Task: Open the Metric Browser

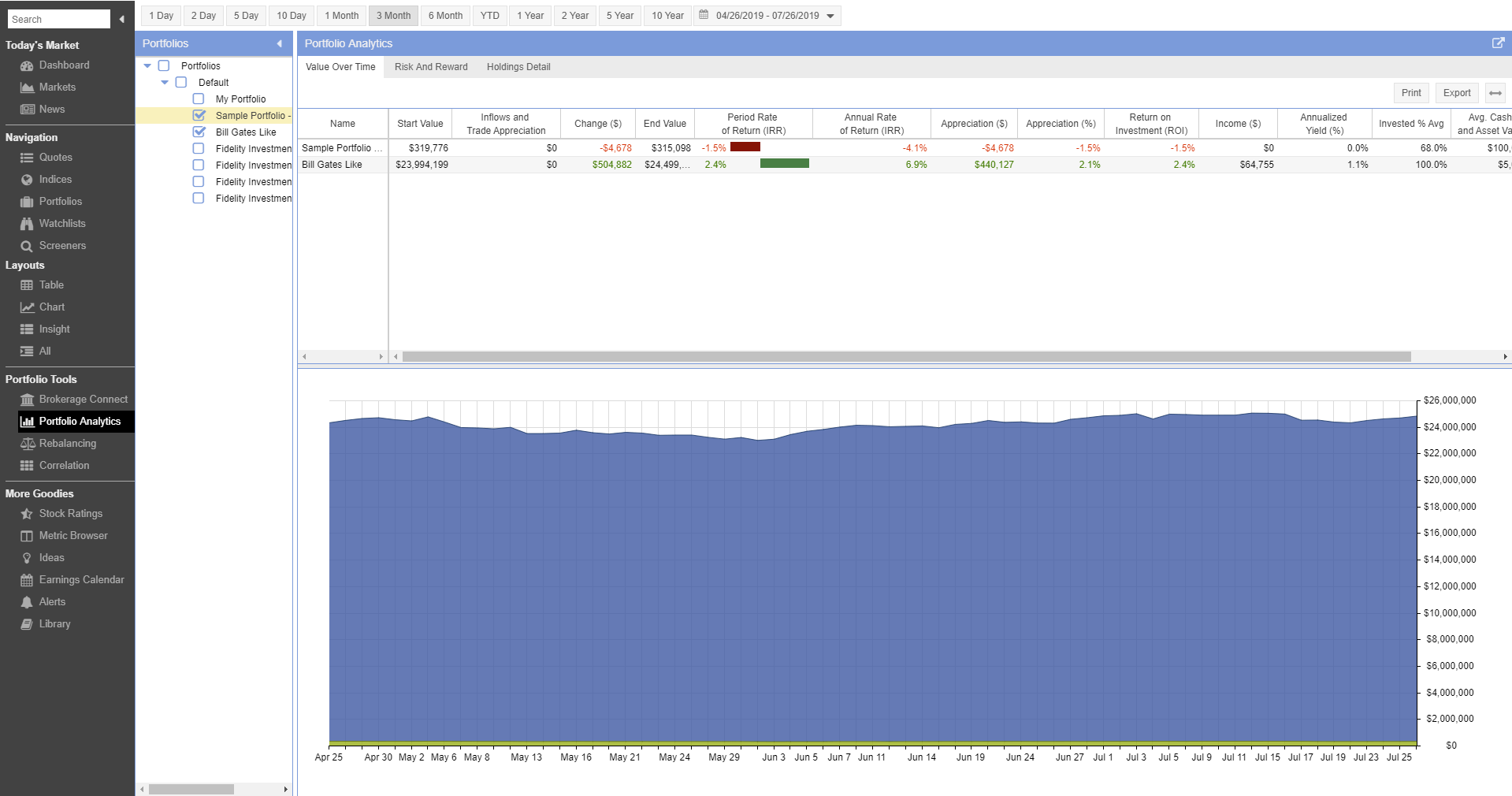Action: (x=73, y=535)
